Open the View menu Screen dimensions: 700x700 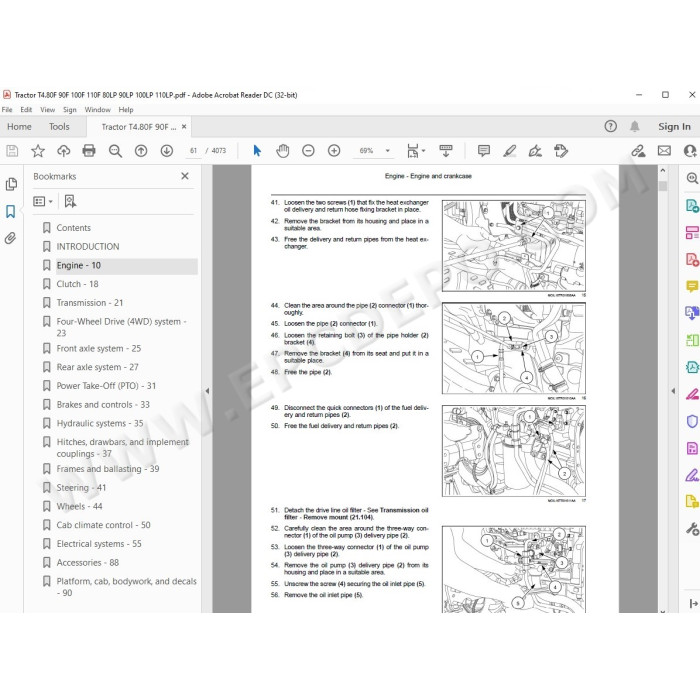tap(47, 110)
